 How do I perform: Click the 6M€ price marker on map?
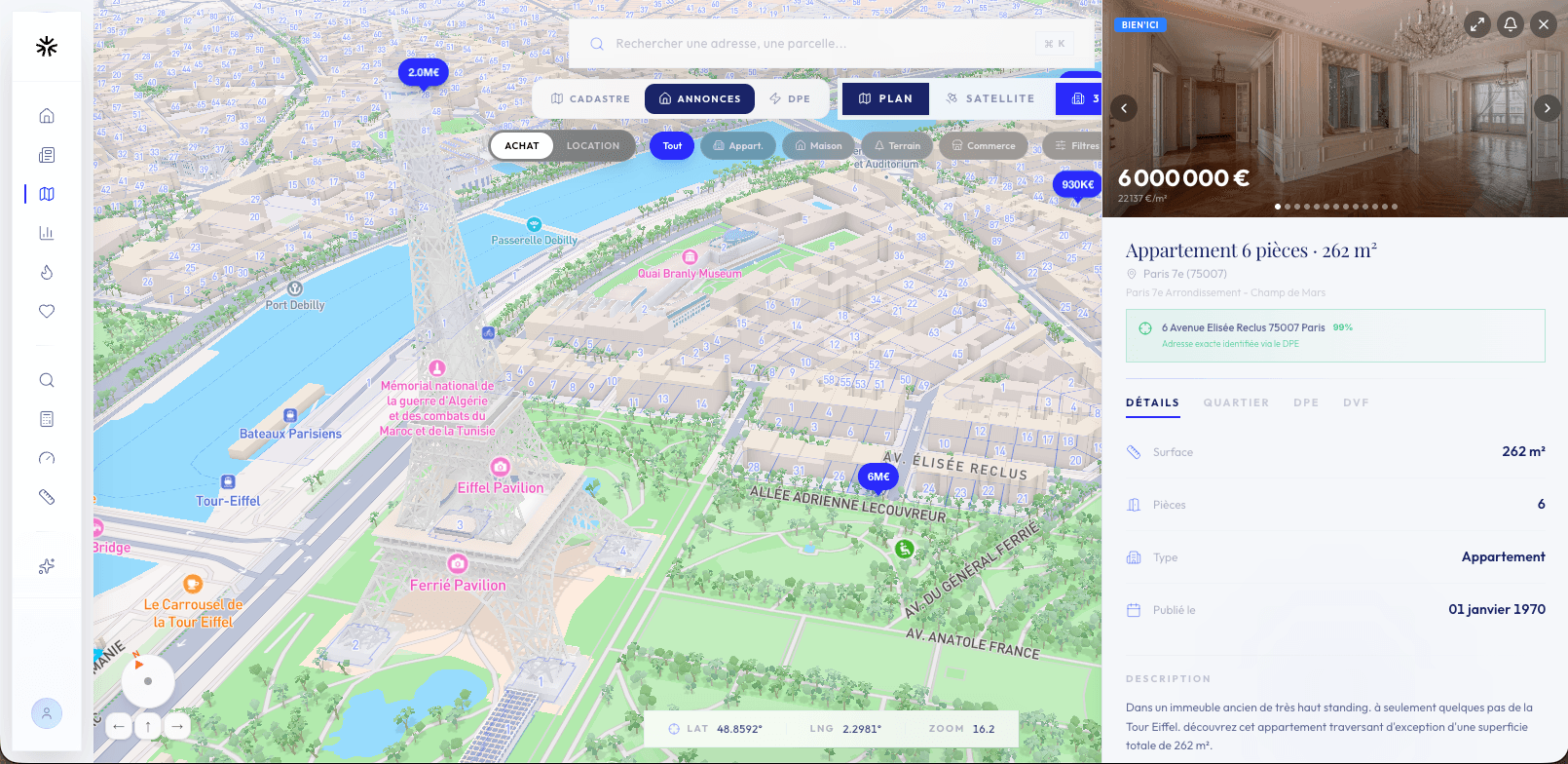[878, 477]
